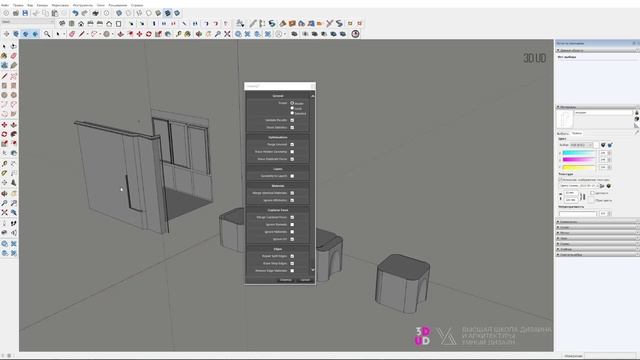Select the Move tool in left toolbar

tap(4, 124)
